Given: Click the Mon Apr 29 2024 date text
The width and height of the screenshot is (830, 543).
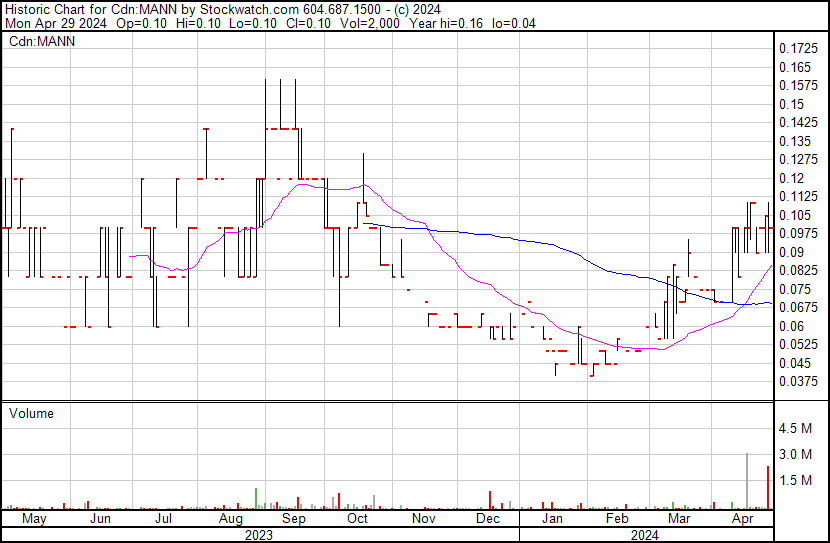Looking at the screenshot, I should [x=56, y=23].
